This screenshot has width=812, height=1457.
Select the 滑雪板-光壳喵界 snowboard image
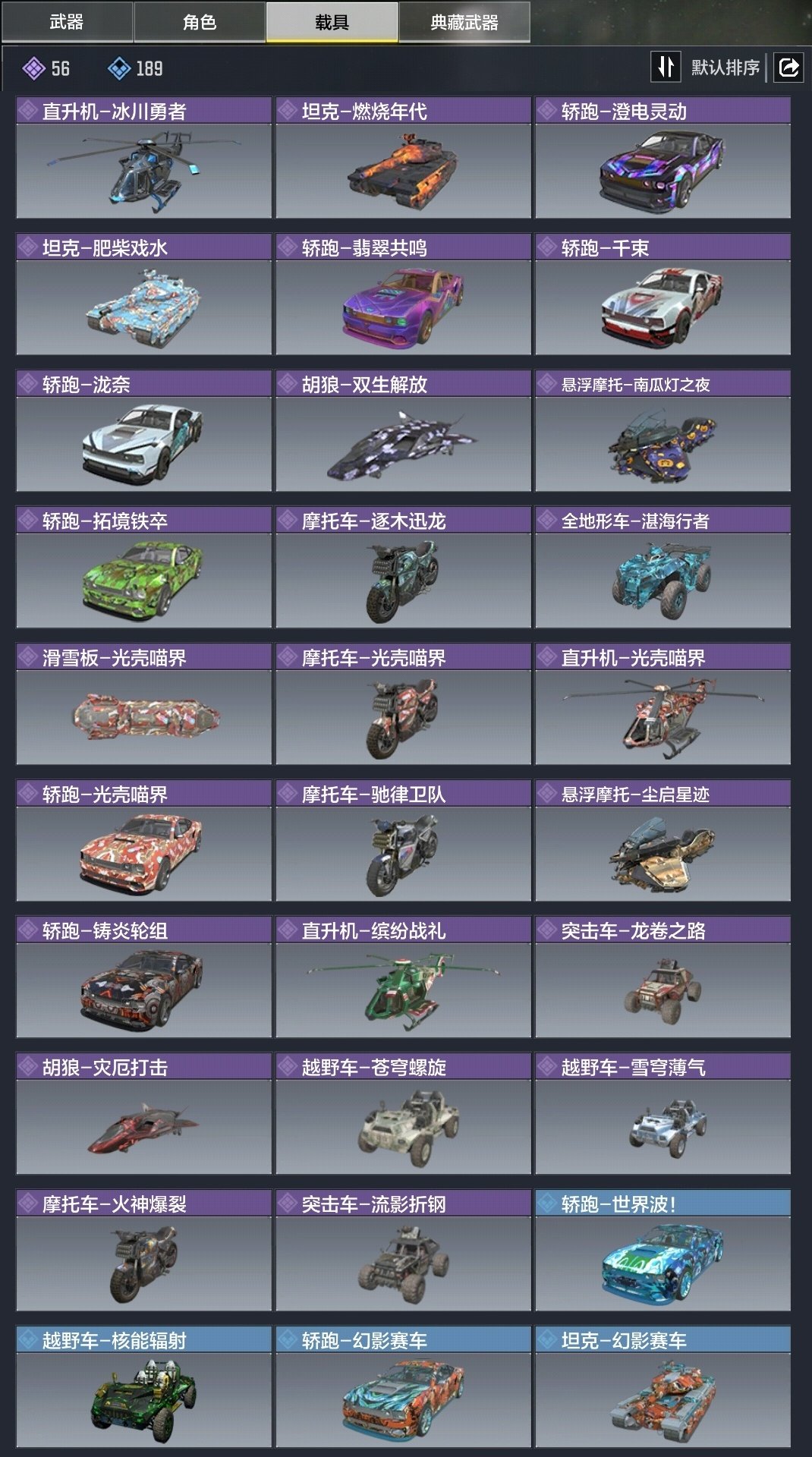pos(143,718)
